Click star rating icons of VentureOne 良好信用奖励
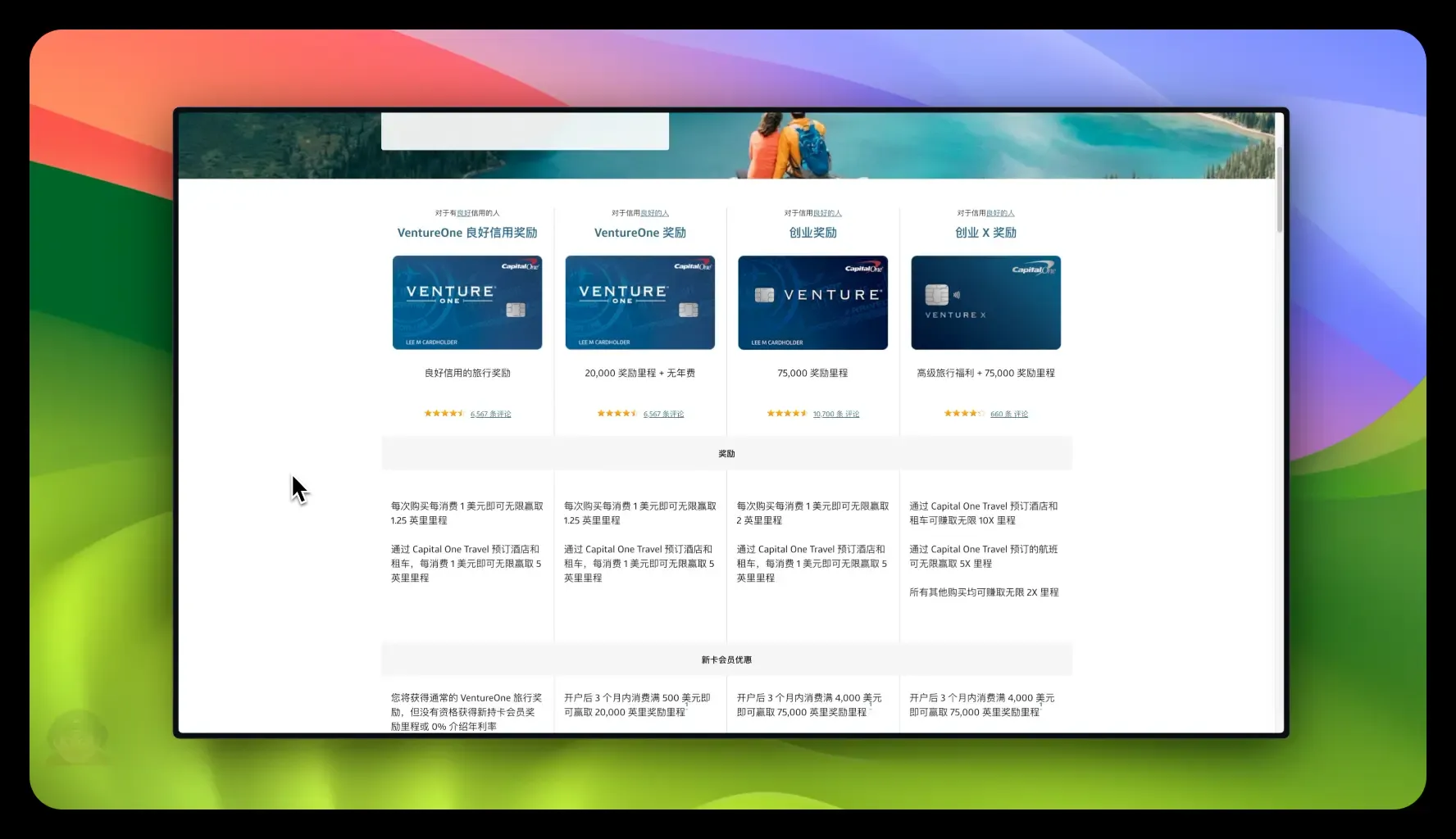 [444, 413]
